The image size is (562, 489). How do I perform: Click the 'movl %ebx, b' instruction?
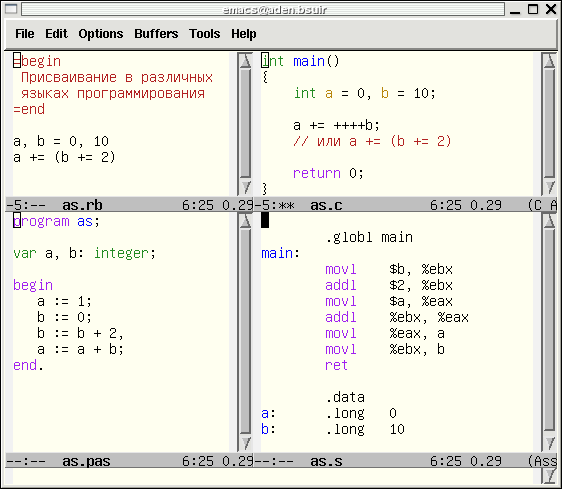[x=385, y=349]
